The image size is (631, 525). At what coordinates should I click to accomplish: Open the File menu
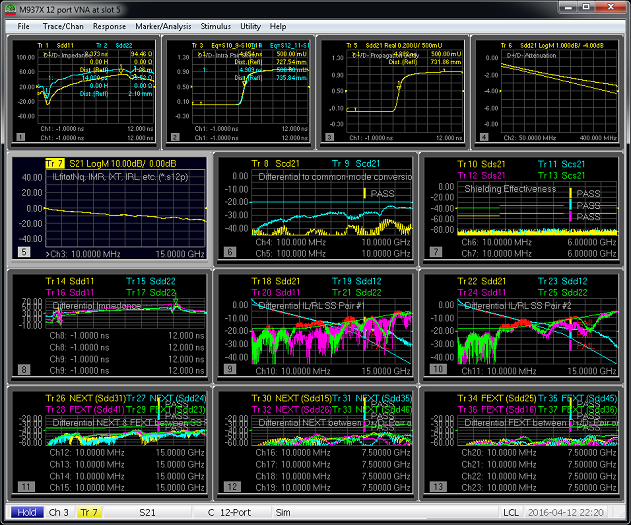tap(23, 25)
